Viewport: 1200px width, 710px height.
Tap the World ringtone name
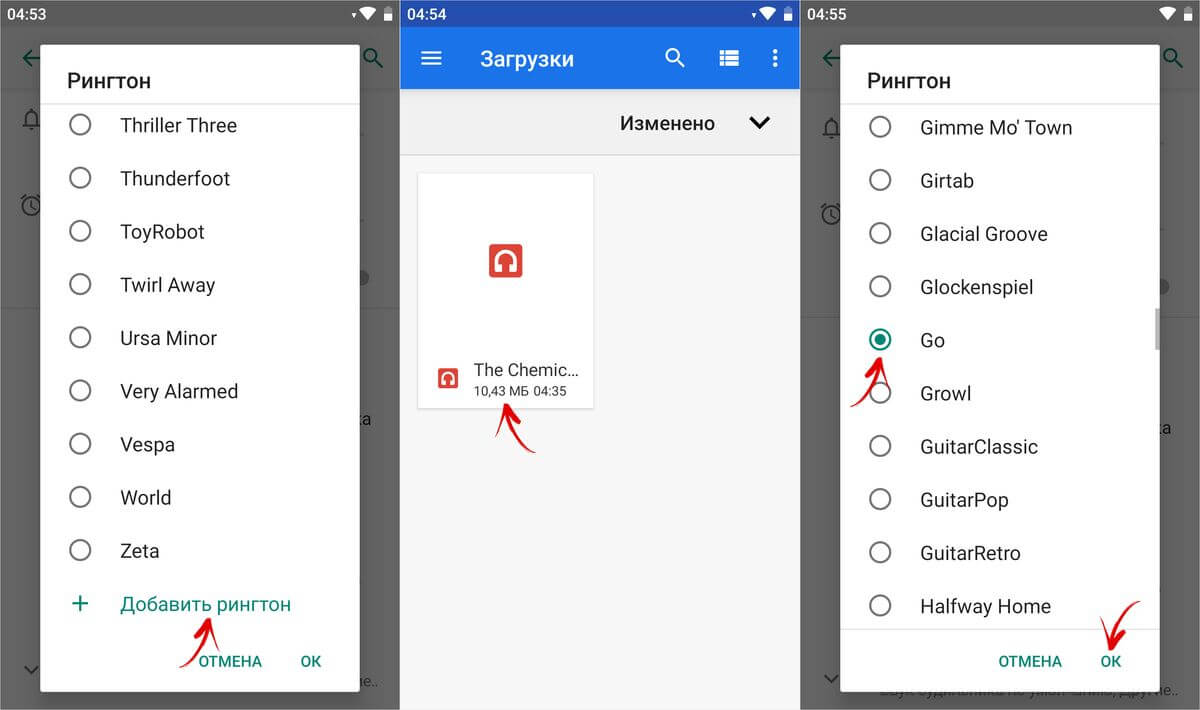click(x=145, y=497)
